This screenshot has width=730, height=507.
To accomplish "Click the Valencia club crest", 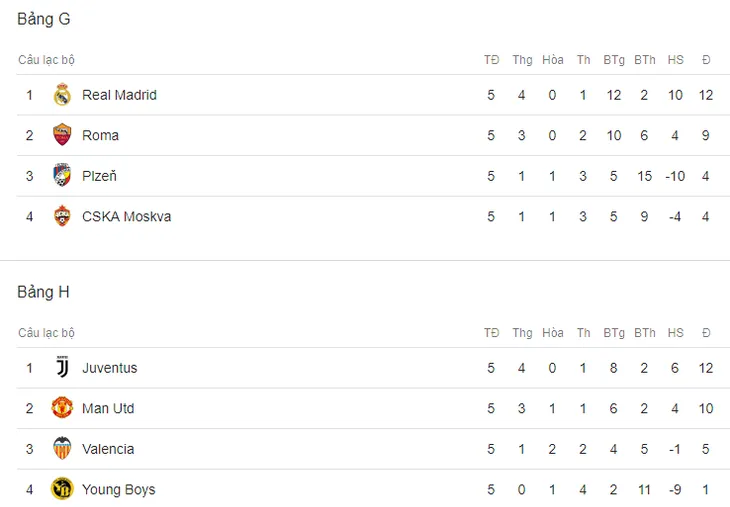I will (x=62, y=448).
